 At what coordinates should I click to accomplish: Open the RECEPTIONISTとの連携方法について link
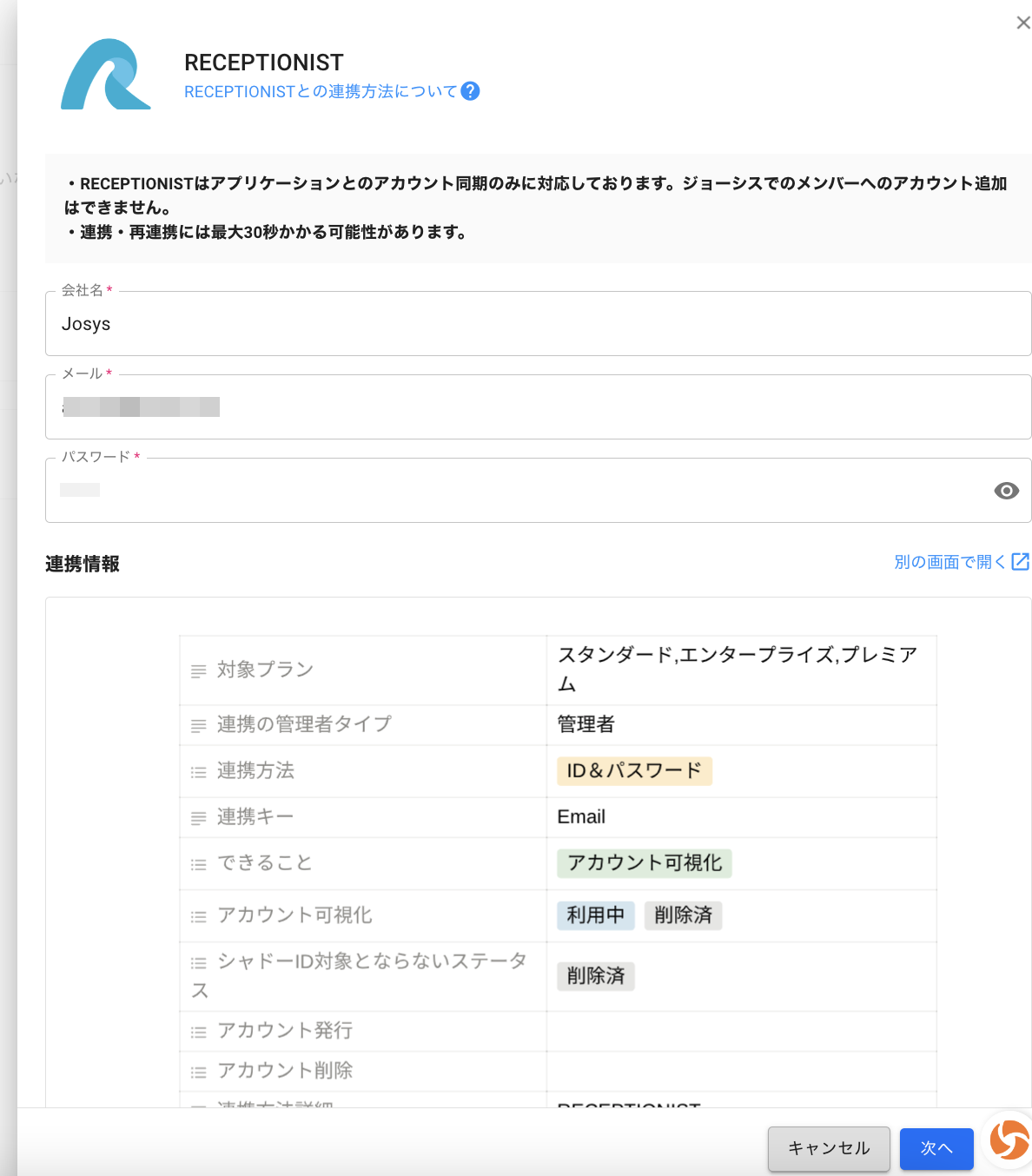320,91
